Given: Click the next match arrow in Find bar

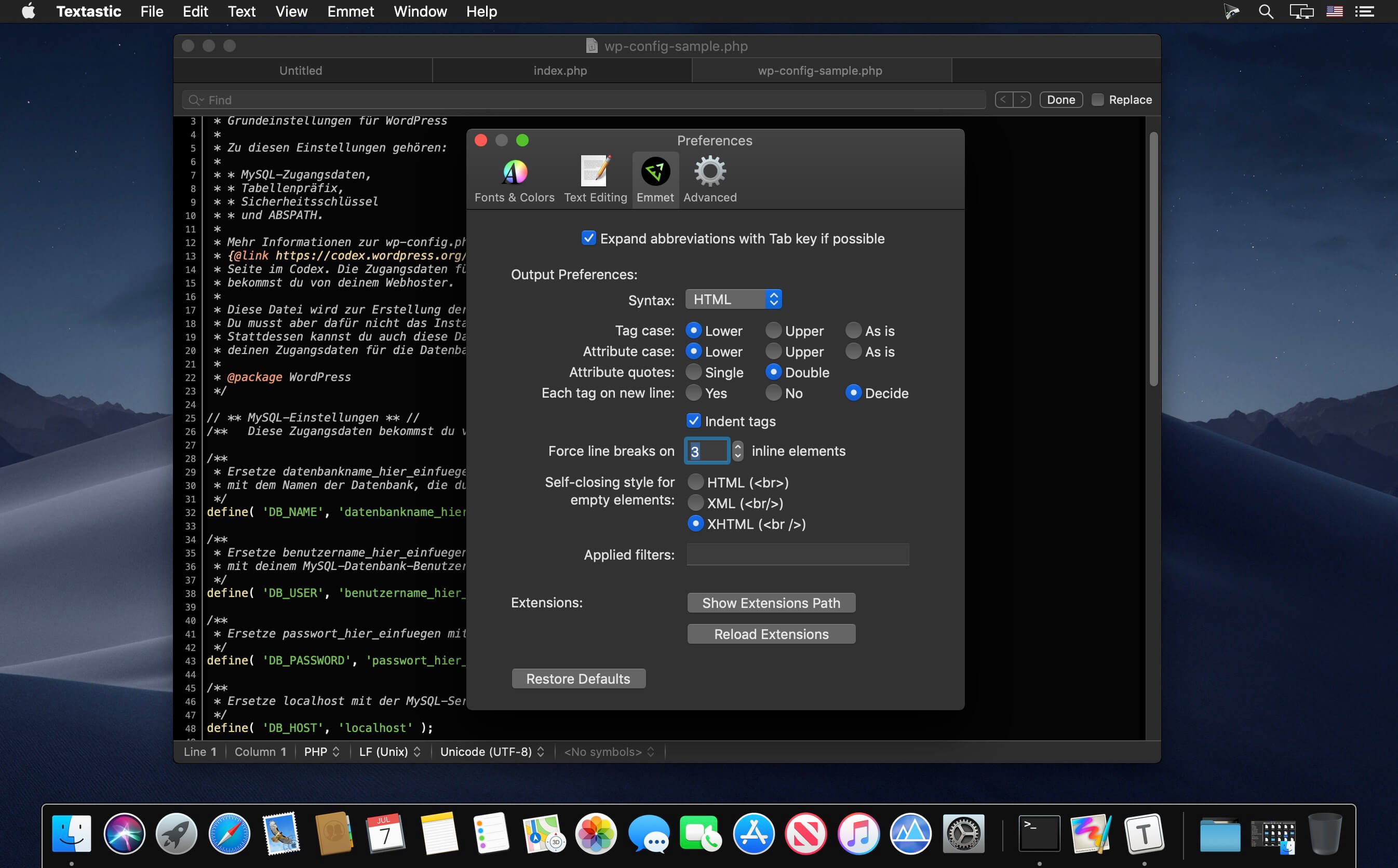Looking at the screenshot, I should (x=1023, y=99).
